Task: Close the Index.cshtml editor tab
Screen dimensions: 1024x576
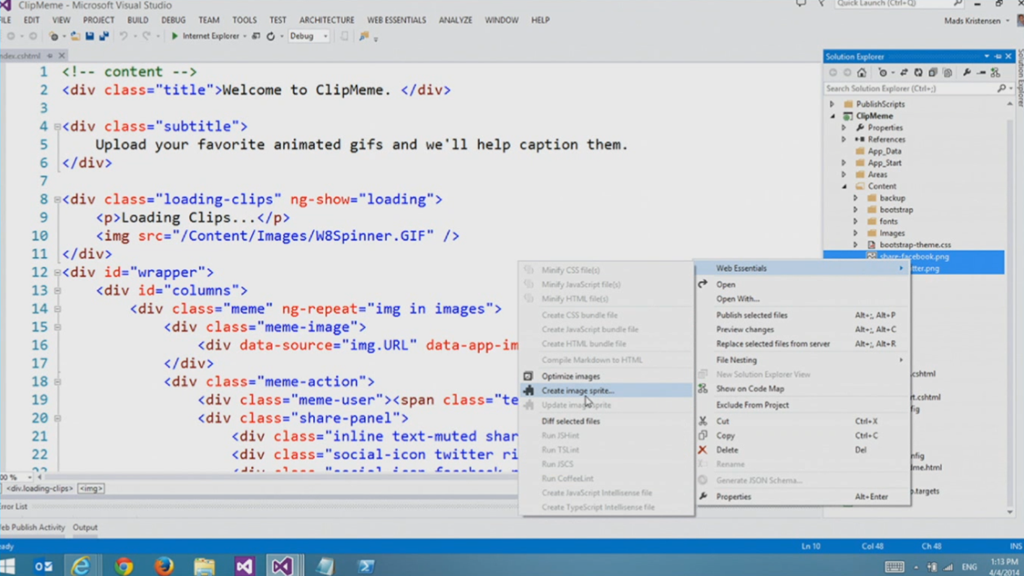Action: pyautogui.click(x=62, y=56)
